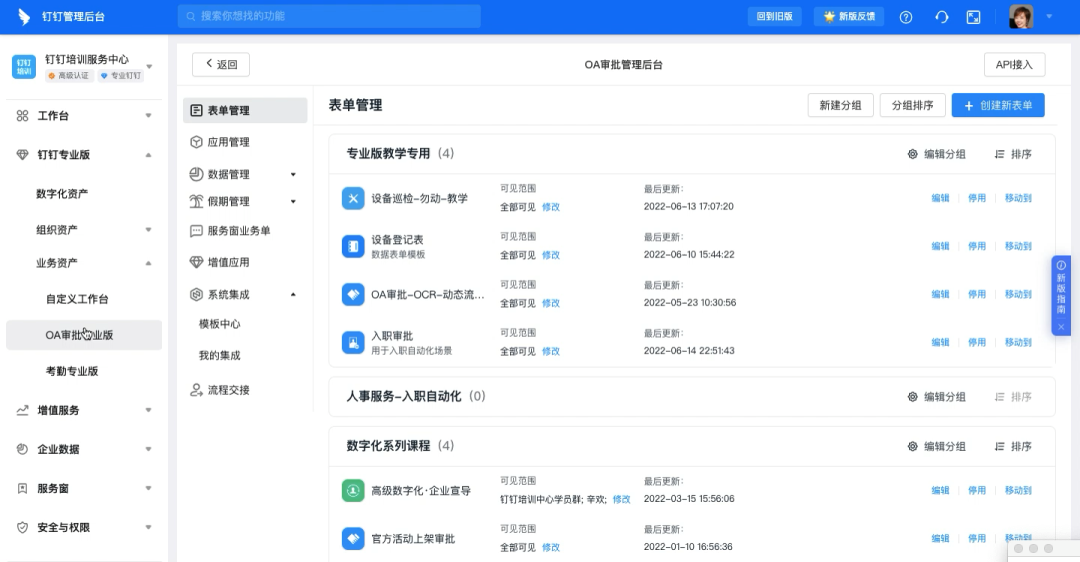Open 考勤专业版 in left sidebar
1080x562 pixels.
(72, 371)
